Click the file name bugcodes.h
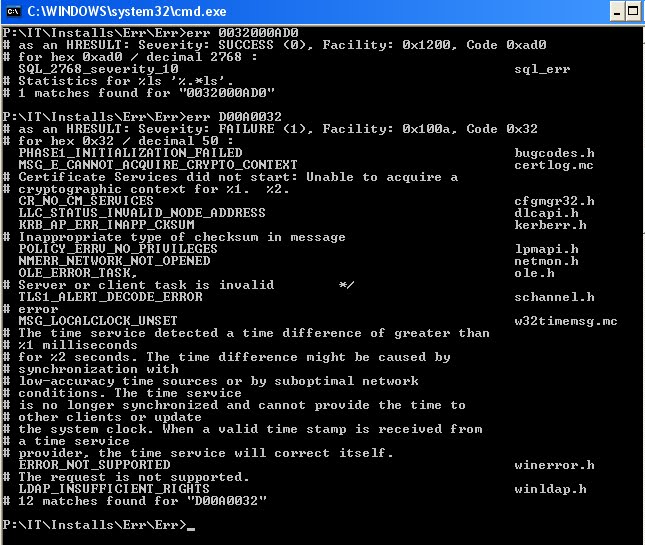645x545 pixels. [554, 153]
